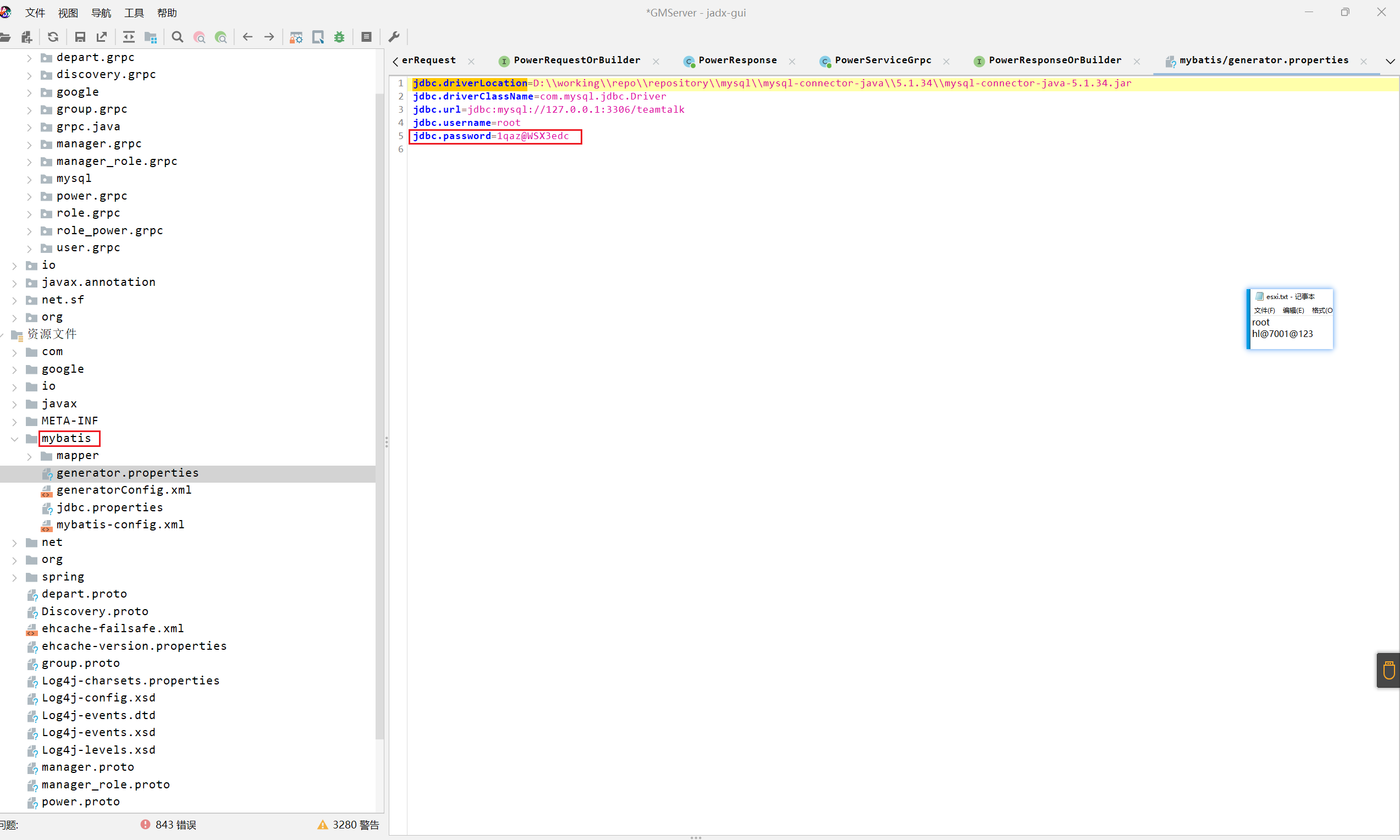This screenshot has width=1400, height=840.
Task: Open jdbc.properties in the tree
Action: 110,508
